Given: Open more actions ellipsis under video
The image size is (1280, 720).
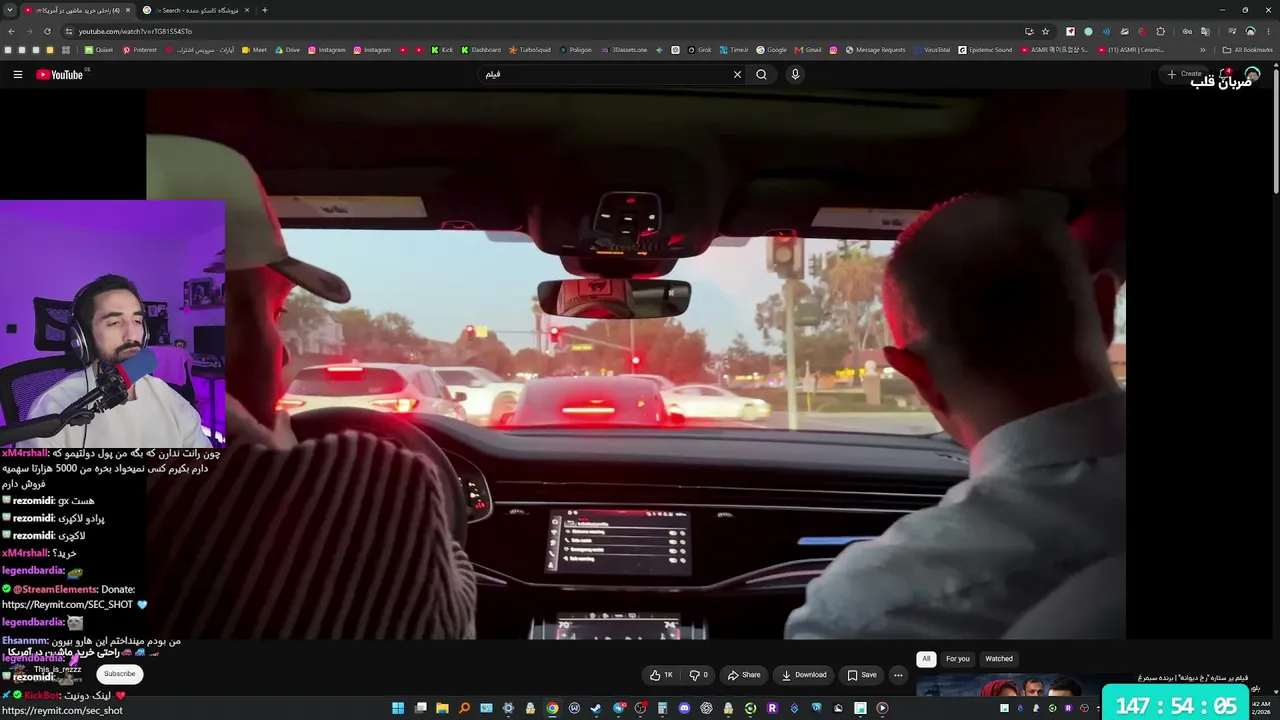Looking at the screenshot, I should [898, 675].
